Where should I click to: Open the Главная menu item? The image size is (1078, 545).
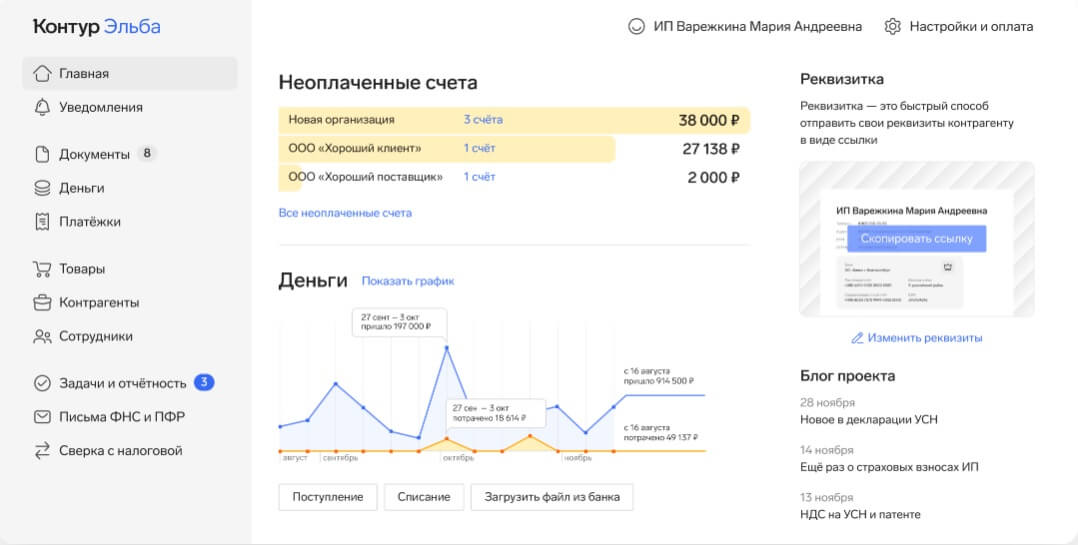(129, 74)
